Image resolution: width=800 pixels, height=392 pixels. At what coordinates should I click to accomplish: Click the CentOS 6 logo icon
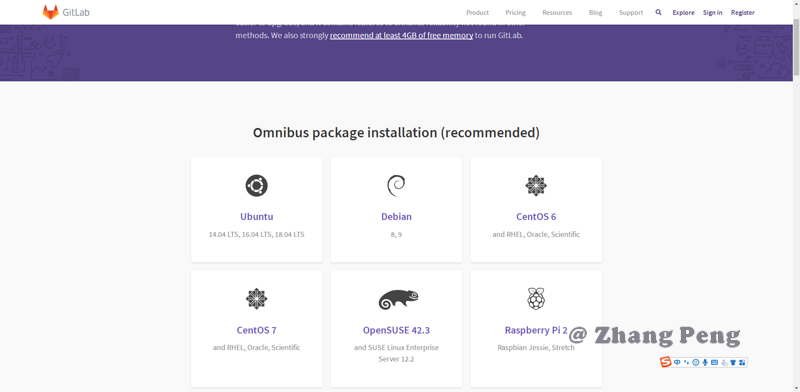click(x=536, y=185)
